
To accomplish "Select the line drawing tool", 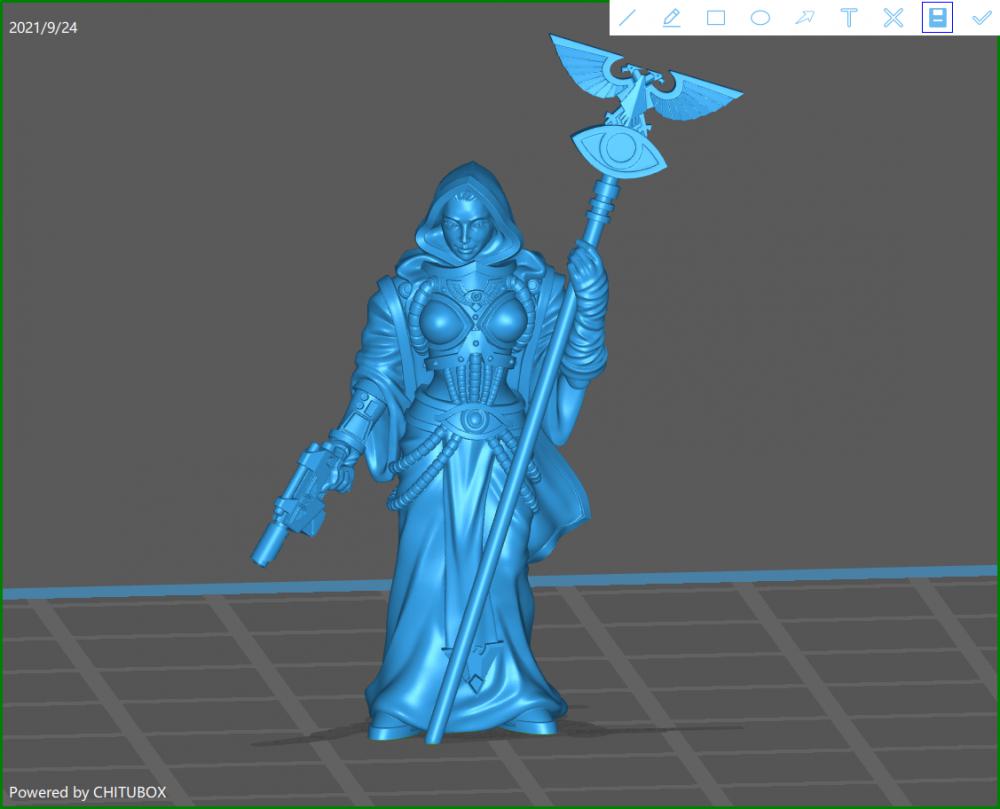I will pos(628,18).
